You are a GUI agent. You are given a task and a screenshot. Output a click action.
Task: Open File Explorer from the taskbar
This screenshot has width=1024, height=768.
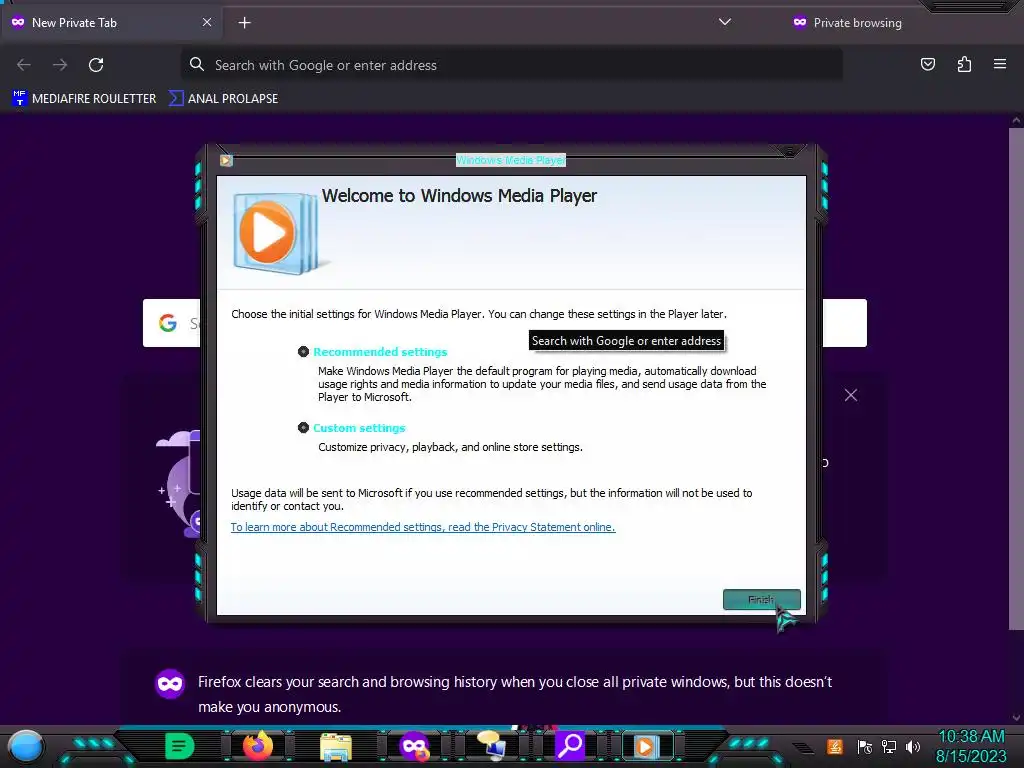[x=336, y=746]
